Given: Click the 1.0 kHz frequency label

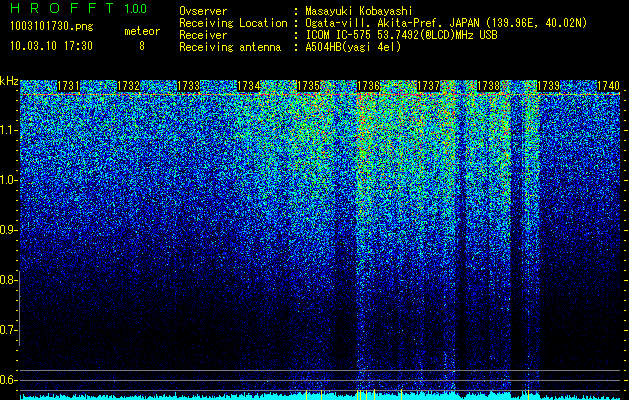Looking at the screenshot, I should (8, 180).
